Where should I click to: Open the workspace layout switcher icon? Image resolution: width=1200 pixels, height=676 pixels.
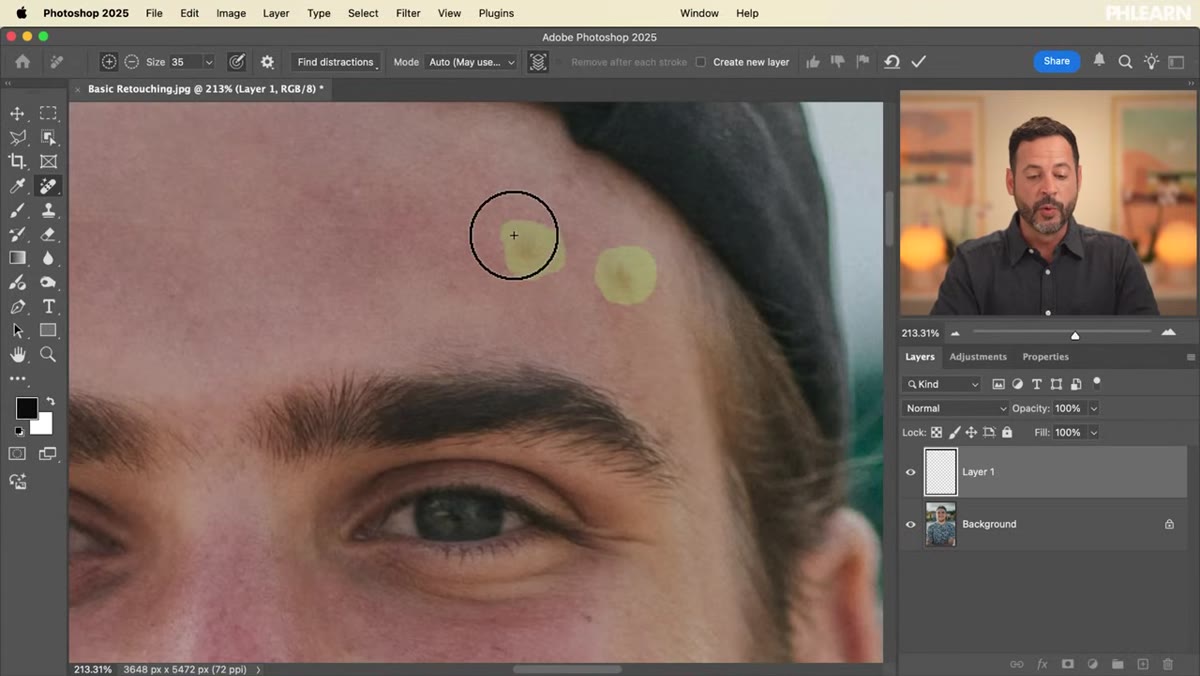pyautogui.click(x=1177, y=62)
